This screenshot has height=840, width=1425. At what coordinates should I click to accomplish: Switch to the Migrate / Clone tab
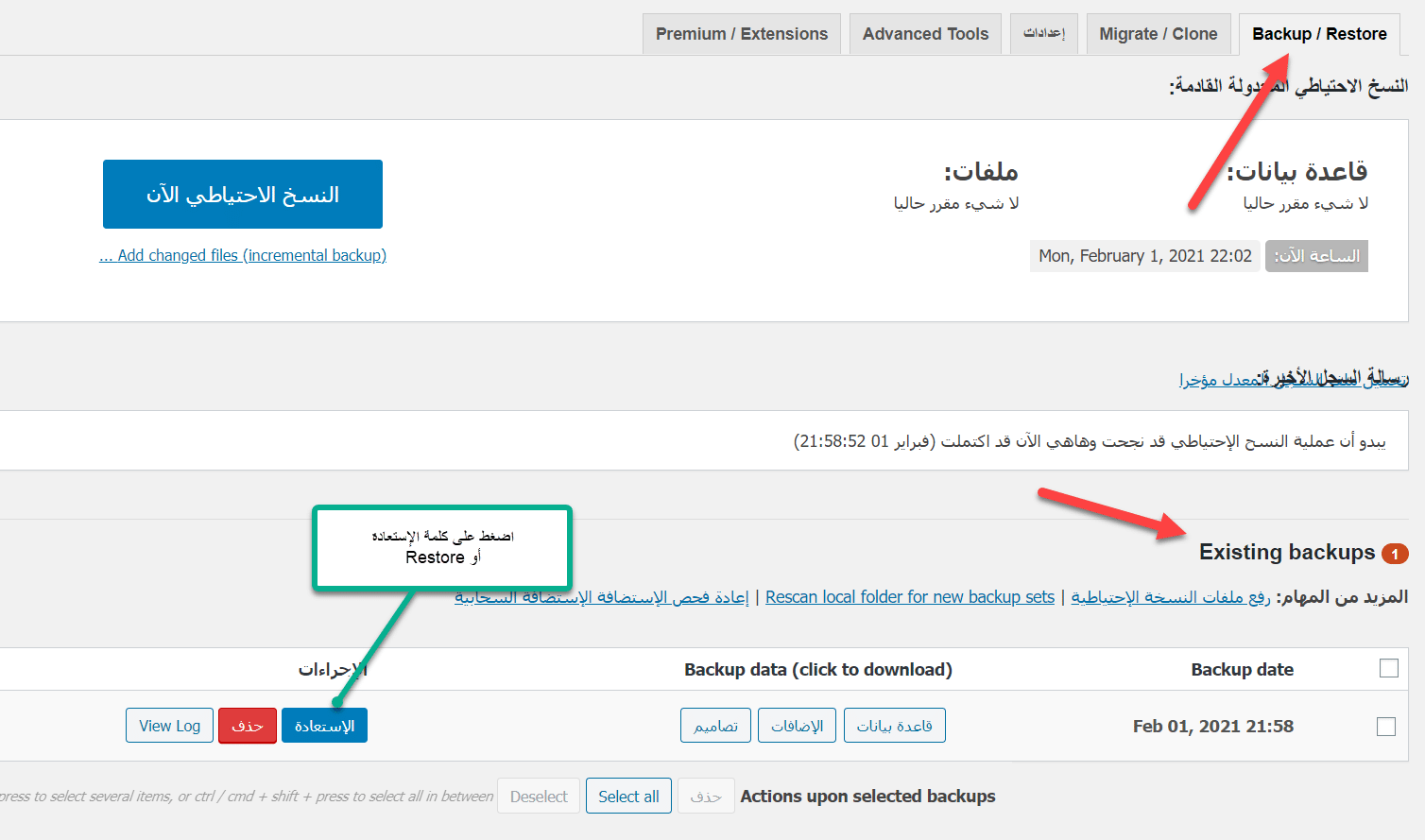[1158, 34]
